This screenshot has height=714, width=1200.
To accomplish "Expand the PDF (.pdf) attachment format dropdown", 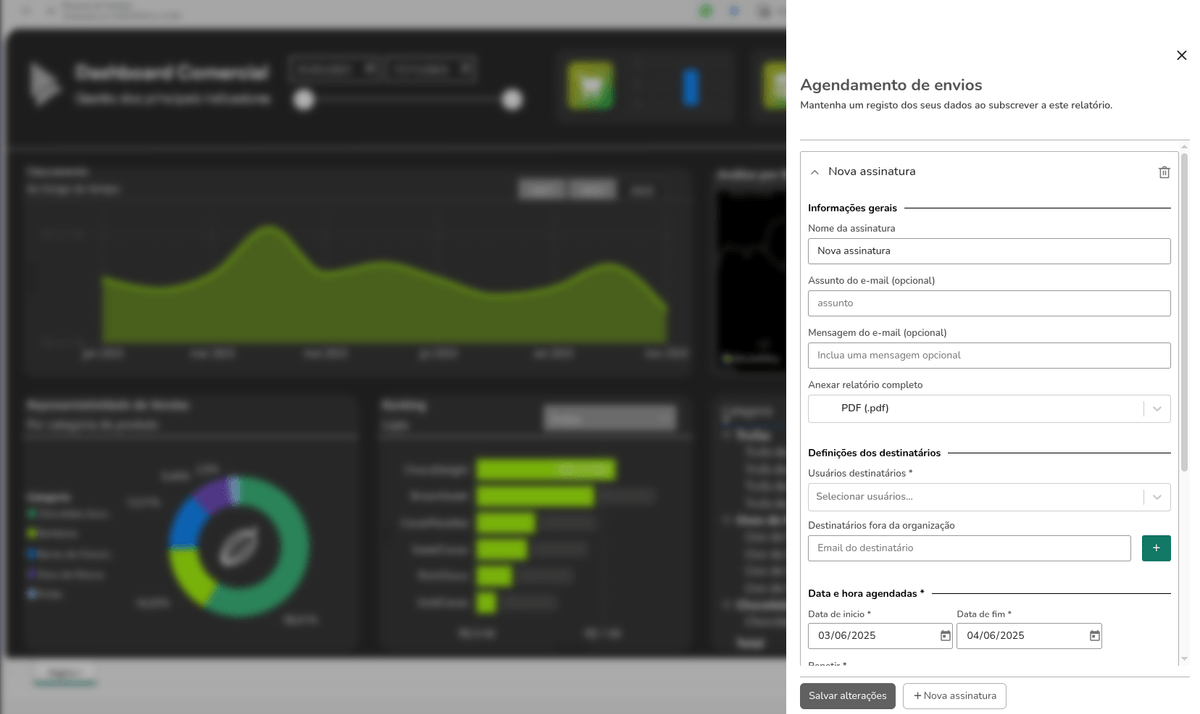I will pos(1157,408).
